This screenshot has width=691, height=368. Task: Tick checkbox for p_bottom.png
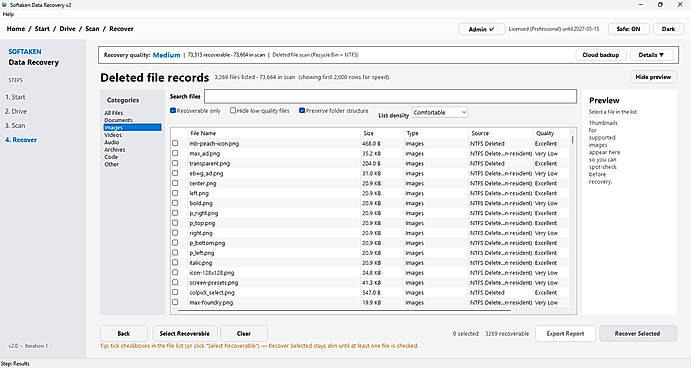pyautogui.click(x=175, y=243)
